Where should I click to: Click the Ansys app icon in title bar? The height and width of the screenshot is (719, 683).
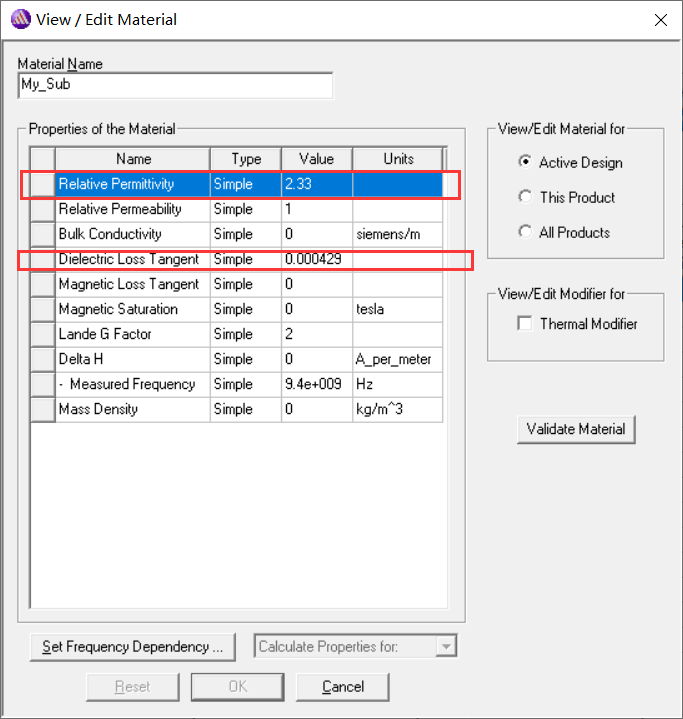(x=20, y=20)
